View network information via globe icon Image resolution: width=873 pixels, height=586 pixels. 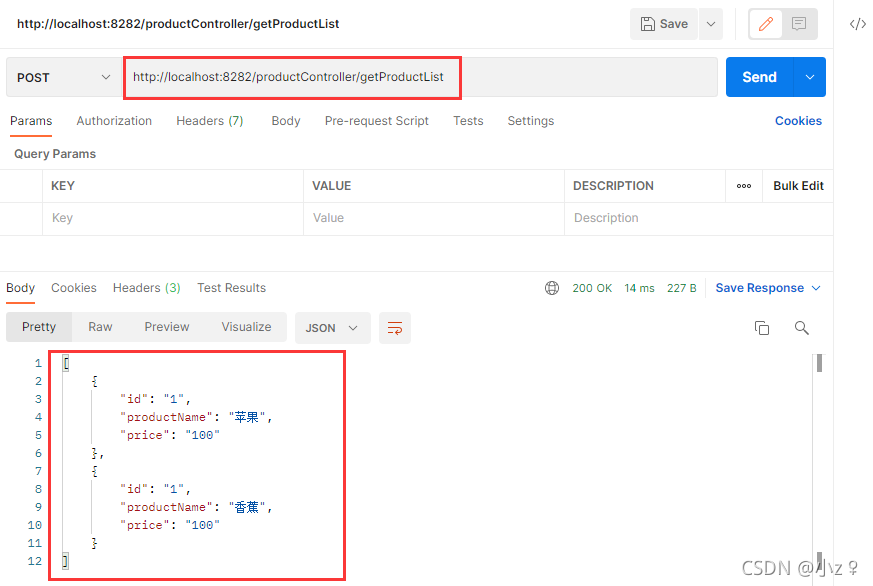pyautogui.click(x=552, y=287)
